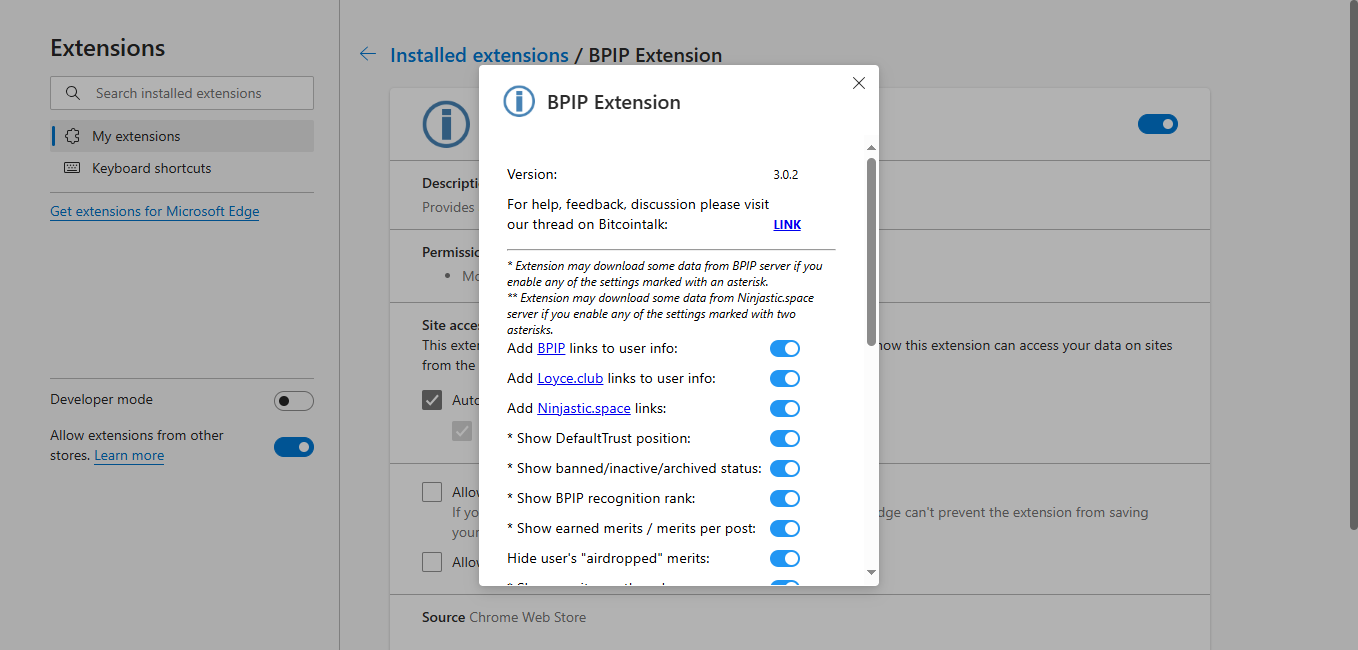Open the Loyce.club hyperlink

coord(570,378)
